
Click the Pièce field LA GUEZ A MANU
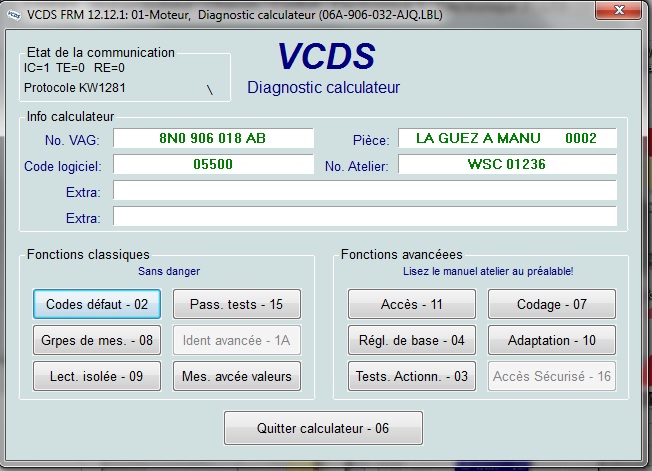[507, 138]
